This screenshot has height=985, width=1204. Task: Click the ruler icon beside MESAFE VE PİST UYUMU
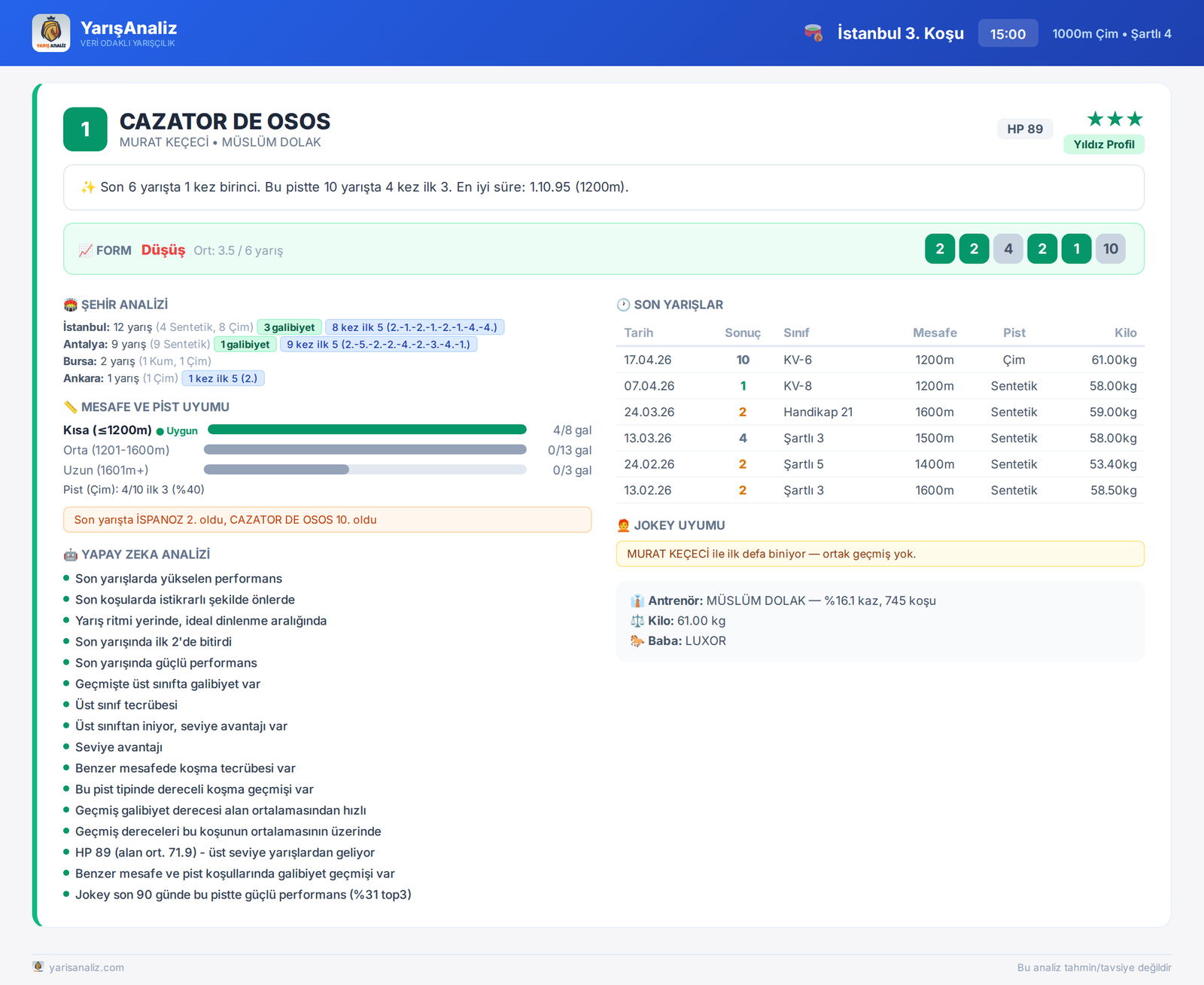(x=71, y=407)
